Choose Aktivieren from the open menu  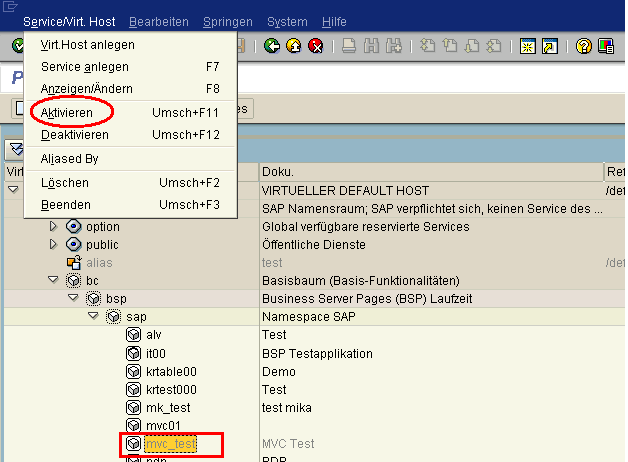tap(67, 113)
